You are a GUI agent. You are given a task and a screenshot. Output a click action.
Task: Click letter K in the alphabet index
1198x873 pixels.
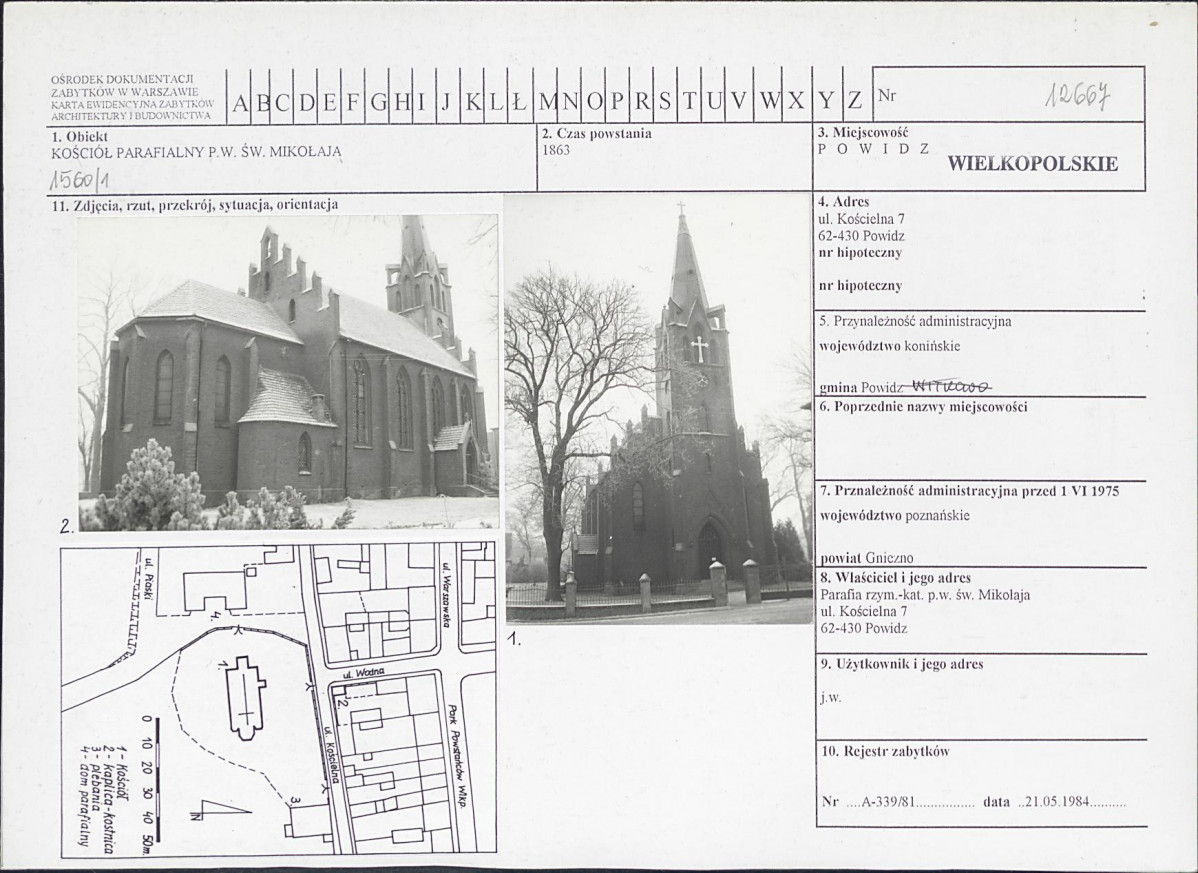click(x=474, y=101)
